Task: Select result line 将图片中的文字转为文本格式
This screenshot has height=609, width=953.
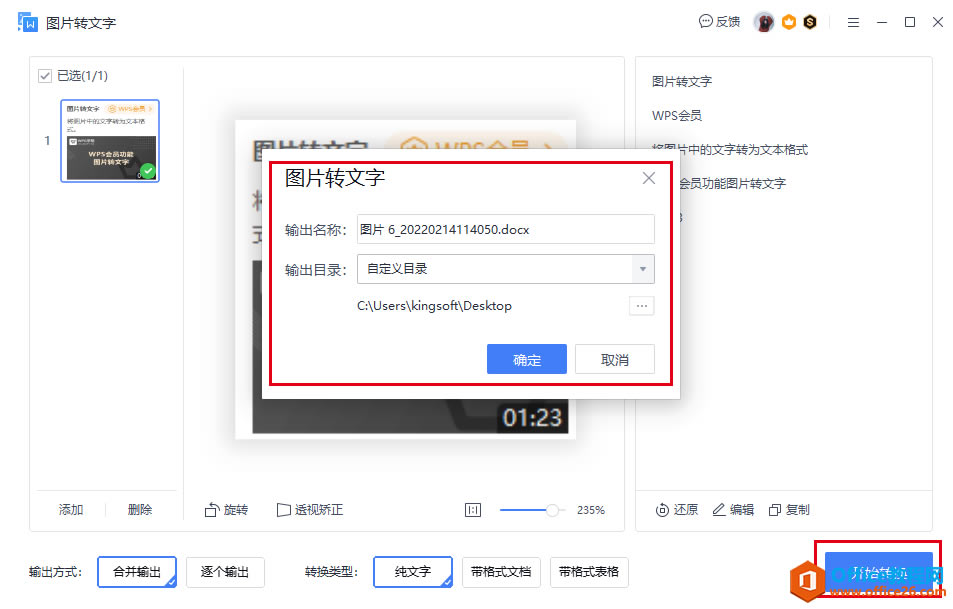Action: 729,150
